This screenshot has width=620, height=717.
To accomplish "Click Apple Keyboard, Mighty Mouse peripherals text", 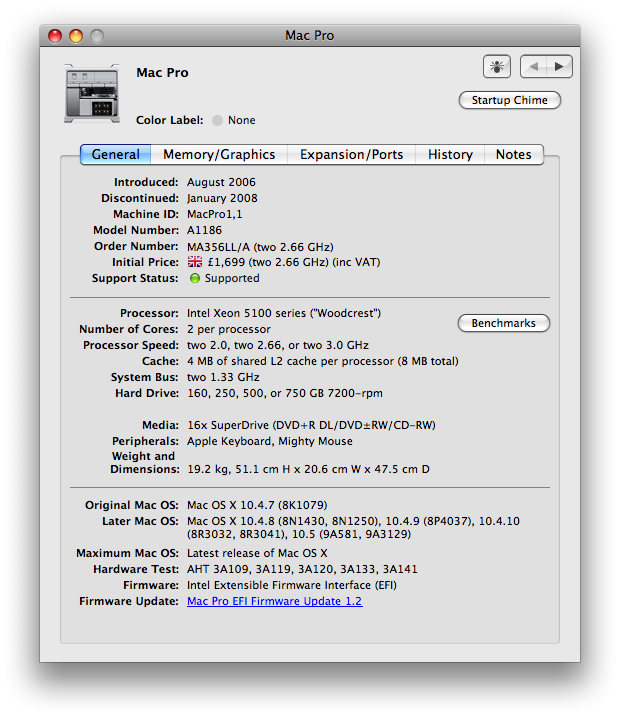I will click(270, 441).
